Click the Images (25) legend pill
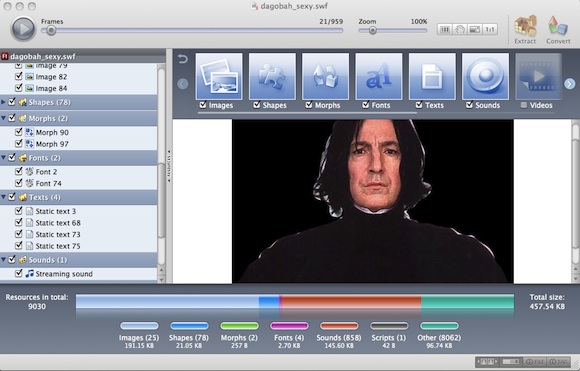The height and width of the screenshot is (371, 580). [x=139, y=326]
